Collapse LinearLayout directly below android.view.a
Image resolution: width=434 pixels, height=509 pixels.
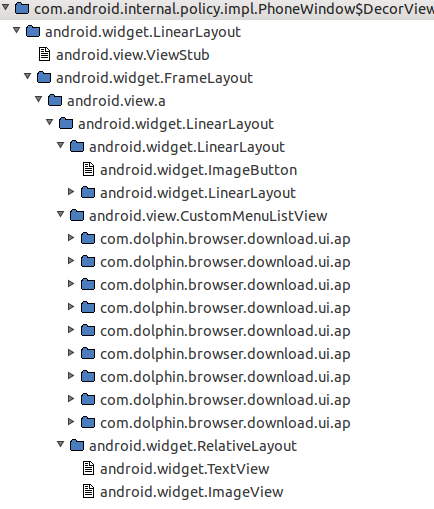click(49, 122)
